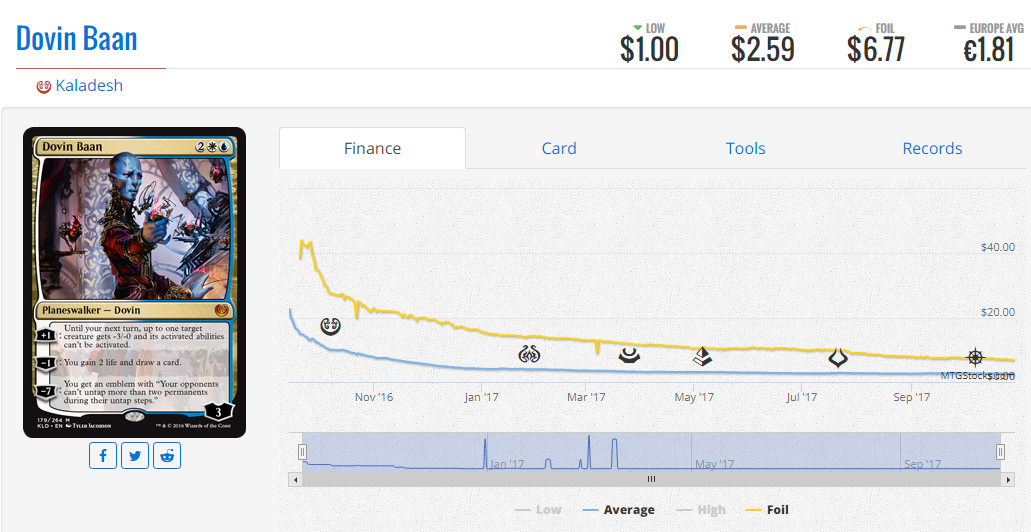The image size is (1031, 532).
Task: Click Amonkhet set marker near May
Action: point(703,356)
